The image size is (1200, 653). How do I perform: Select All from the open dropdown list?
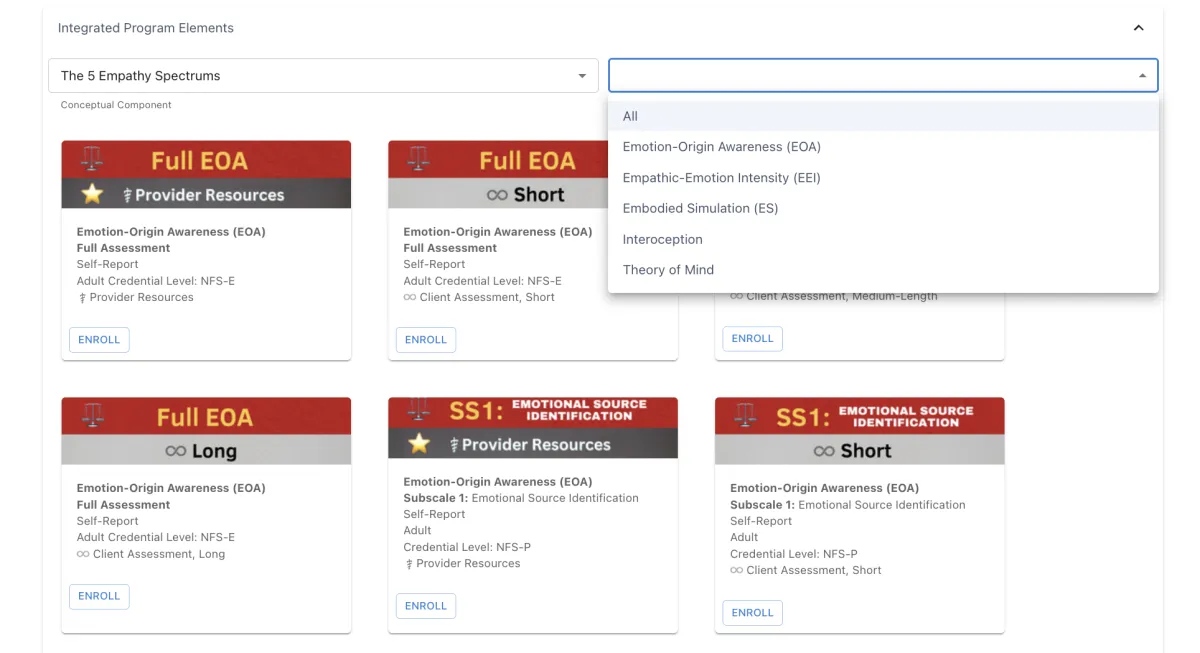630,116
